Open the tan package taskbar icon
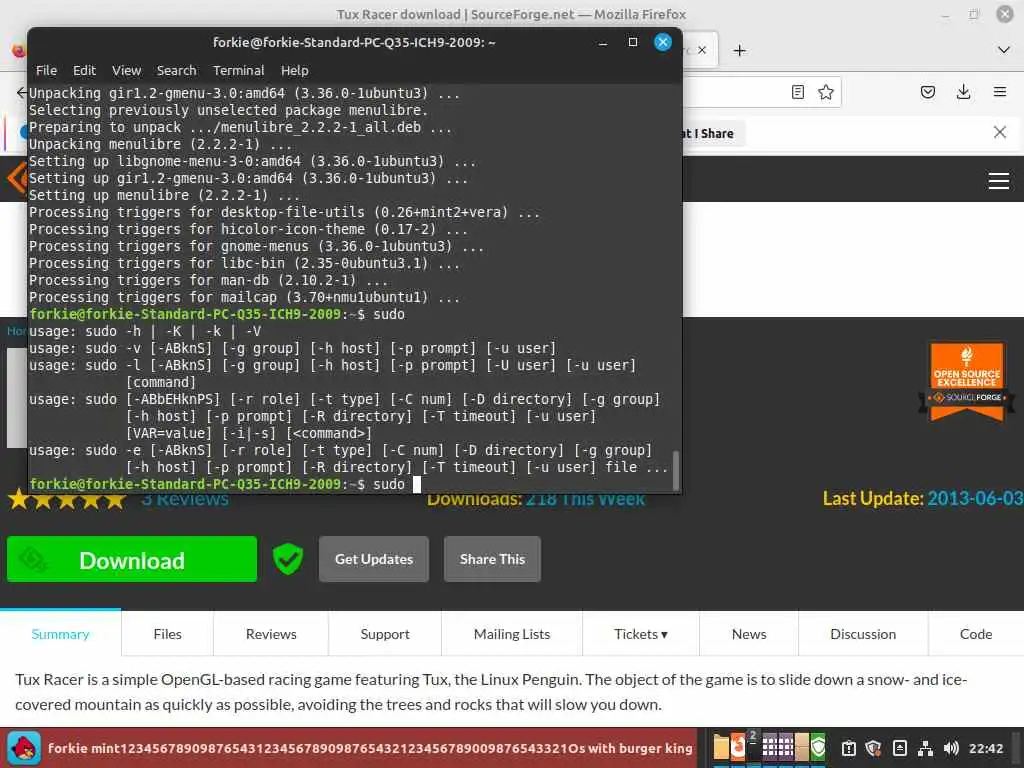Viewport: 1024px width, 768px height. pos(802,747)
